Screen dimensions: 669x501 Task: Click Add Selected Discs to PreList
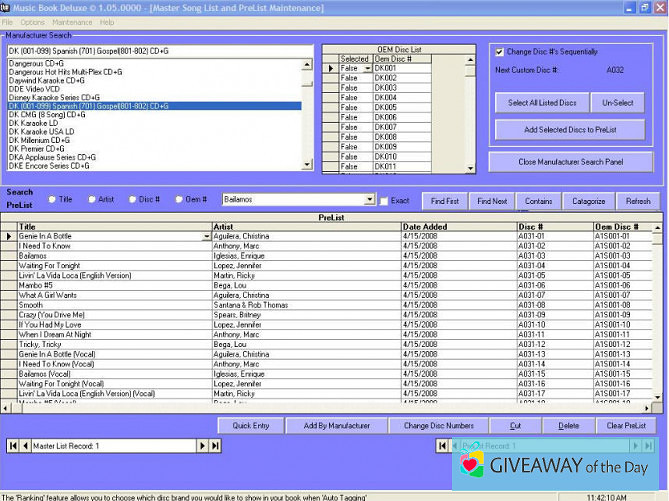click(x=570, y=130)
